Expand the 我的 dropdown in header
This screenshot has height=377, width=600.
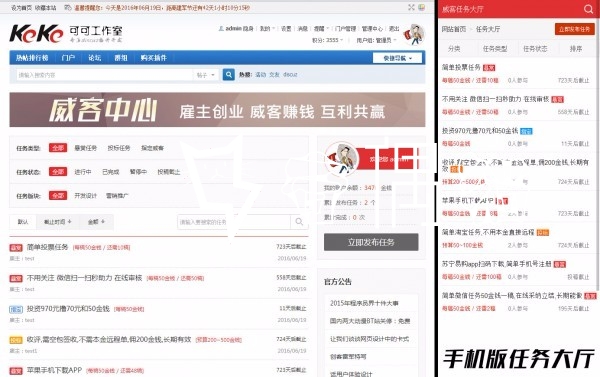(x=267, y=29)
